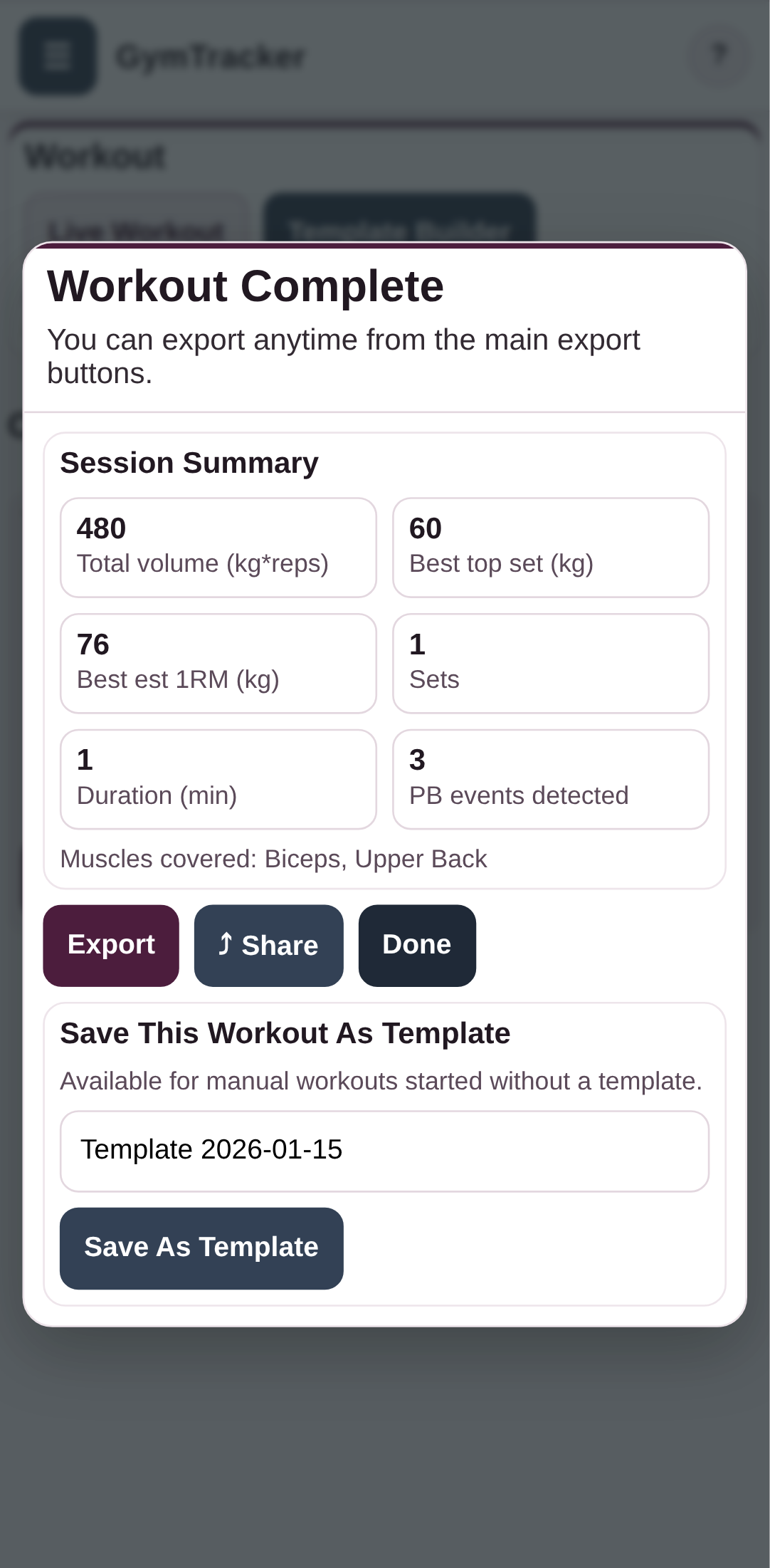Select the Total volume stat card
Screen dimensions: 770x1568
218,546
